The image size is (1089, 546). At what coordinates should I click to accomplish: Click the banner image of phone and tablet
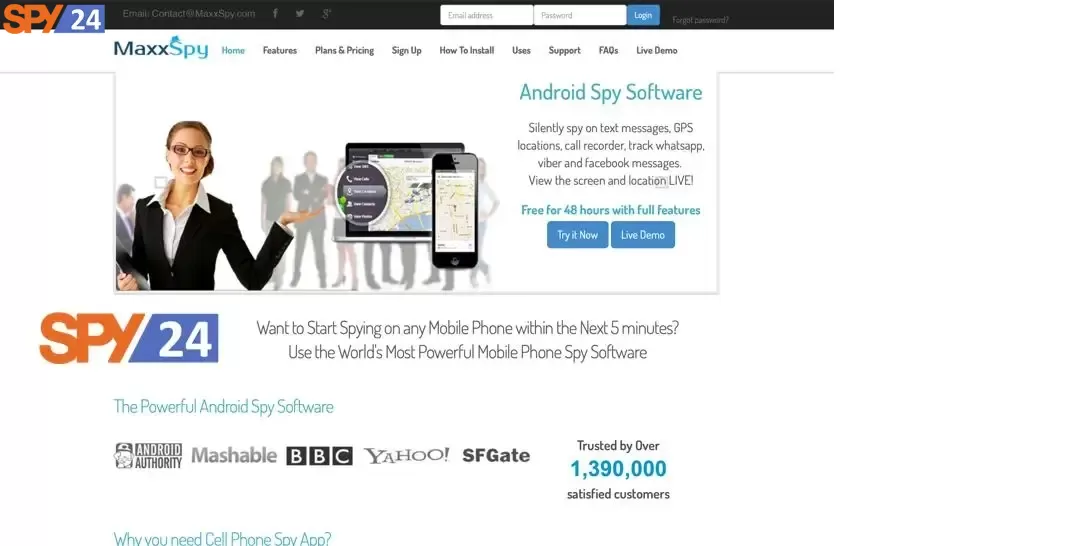tap(406, 205)
